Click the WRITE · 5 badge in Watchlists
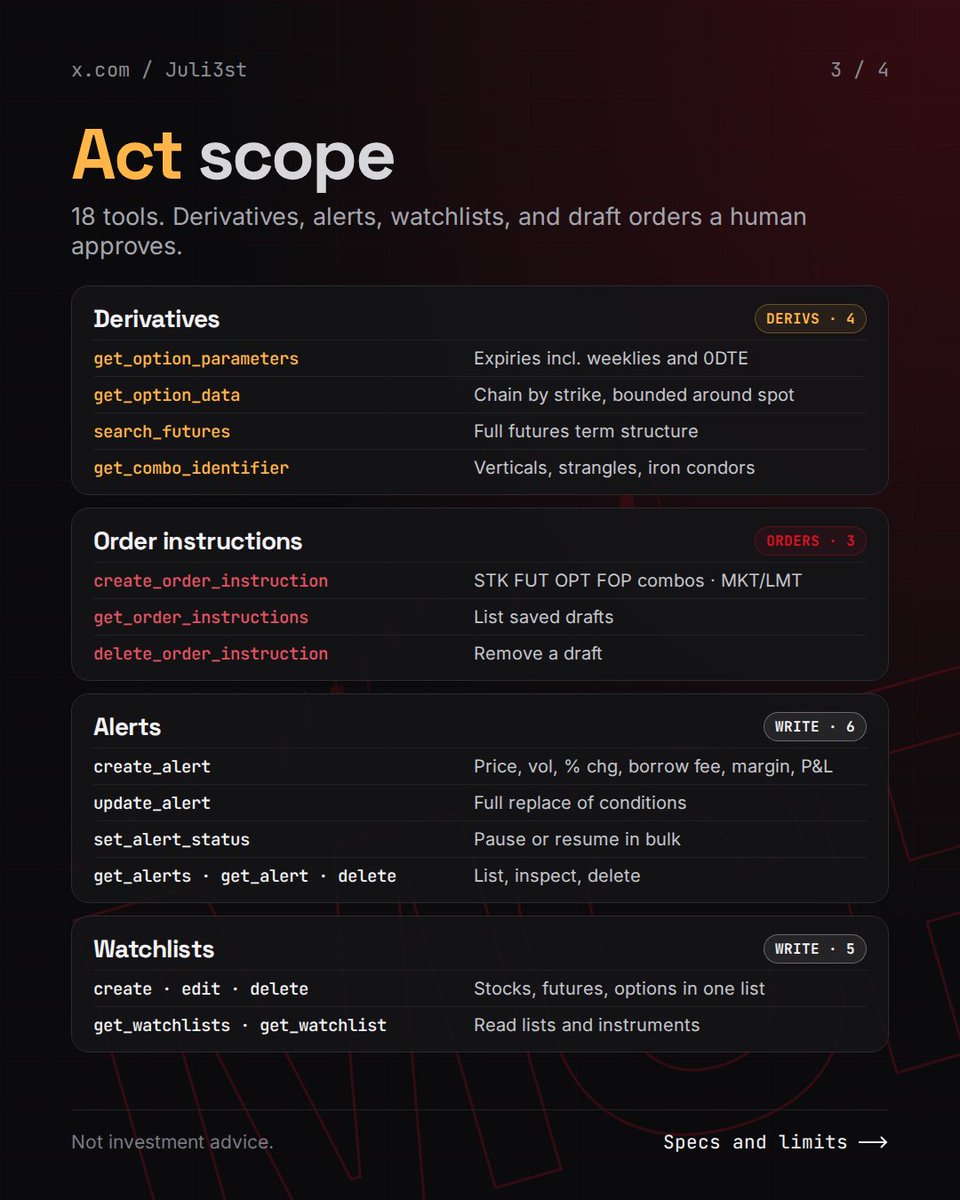This screenshot has height=1200, width=960. pos(815,949)
